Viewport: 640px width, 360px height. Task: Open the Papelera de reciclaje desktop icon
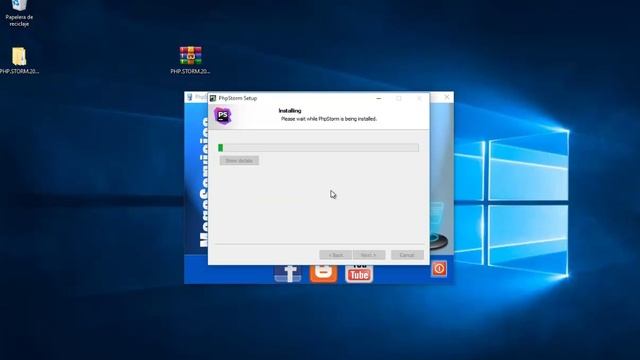tap(19, 12)
